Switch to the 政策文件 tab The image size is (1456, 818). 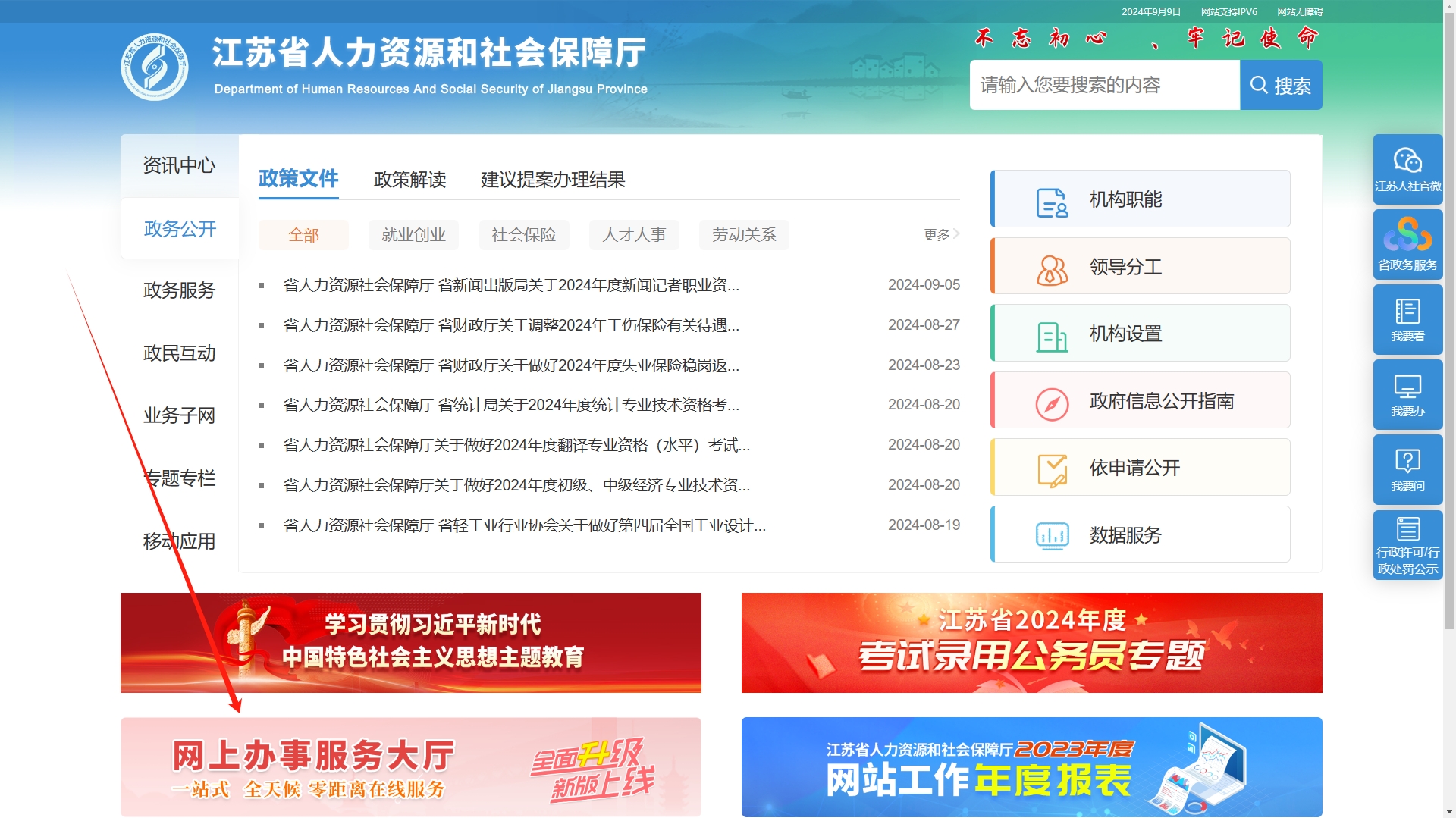298,179
